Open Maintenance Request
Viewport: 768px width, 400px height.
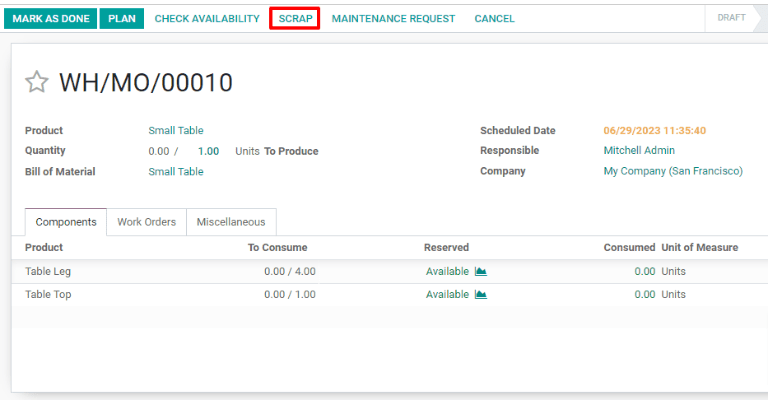(x=393, y=19)
